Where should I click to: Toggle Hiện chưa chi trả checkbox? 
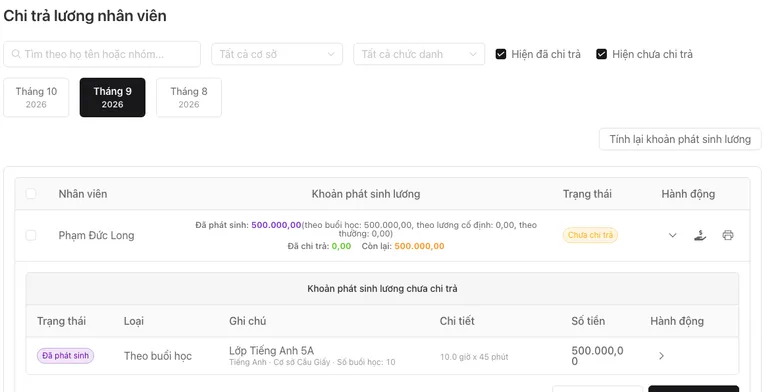pyautogui.click(x=601, y=54)
